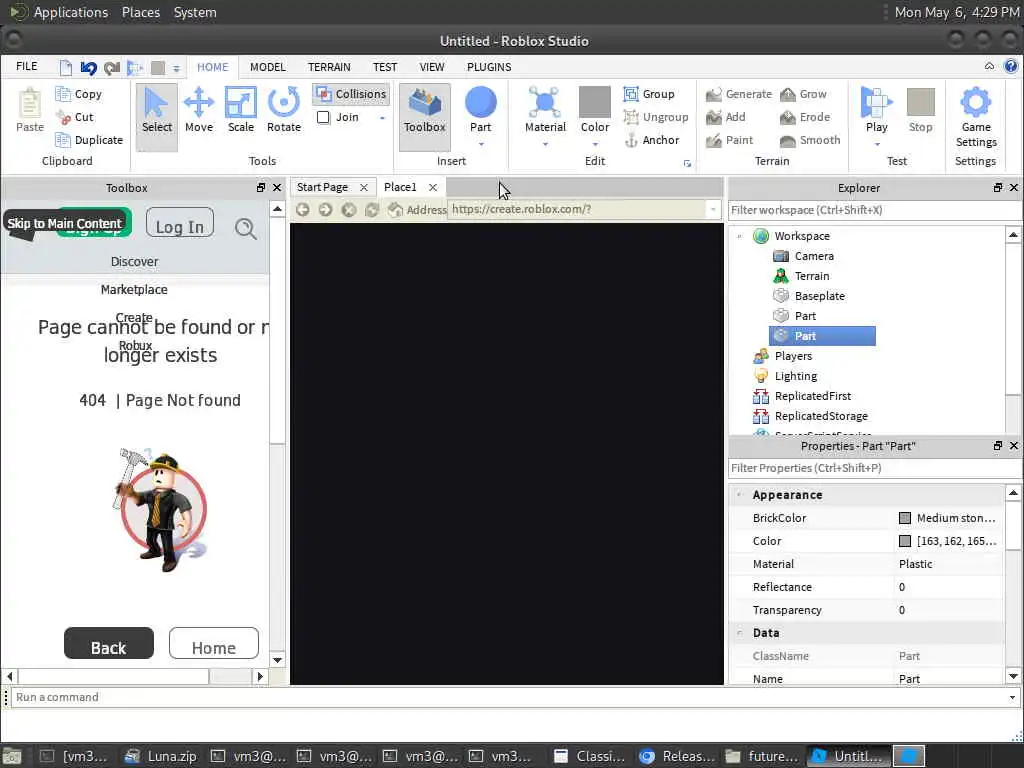This screenshot has width=1024, height=768.
Task: Switch to the MODEL tab
Action: [268, 67]
